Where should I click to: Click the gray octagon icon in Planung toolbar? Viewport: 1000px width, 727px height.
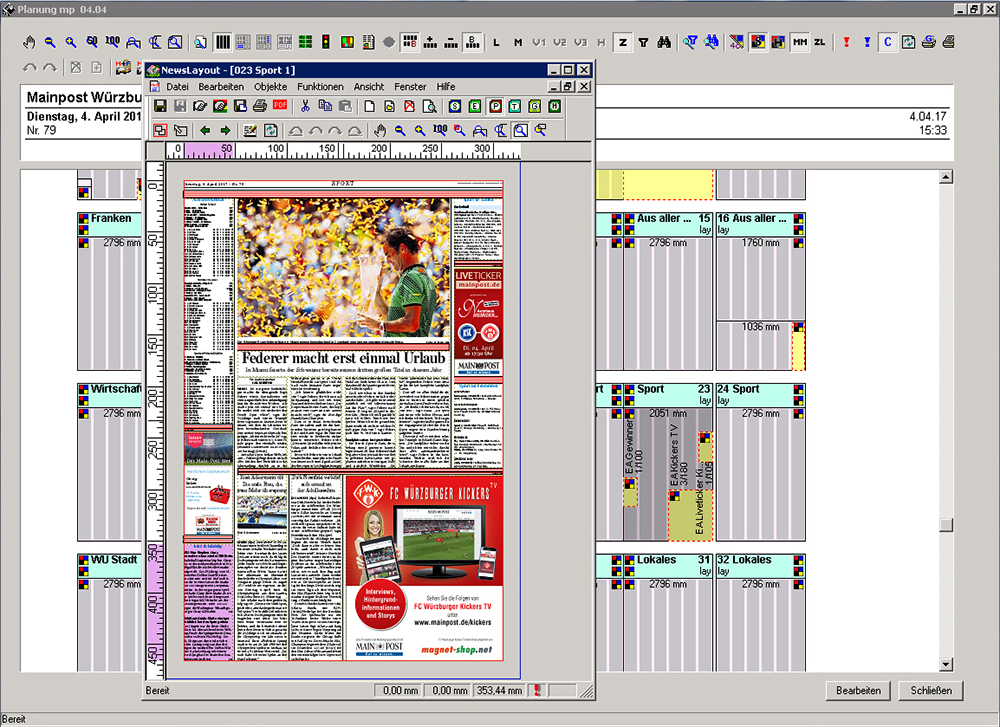pyautogui.click(x=388, y=42)
